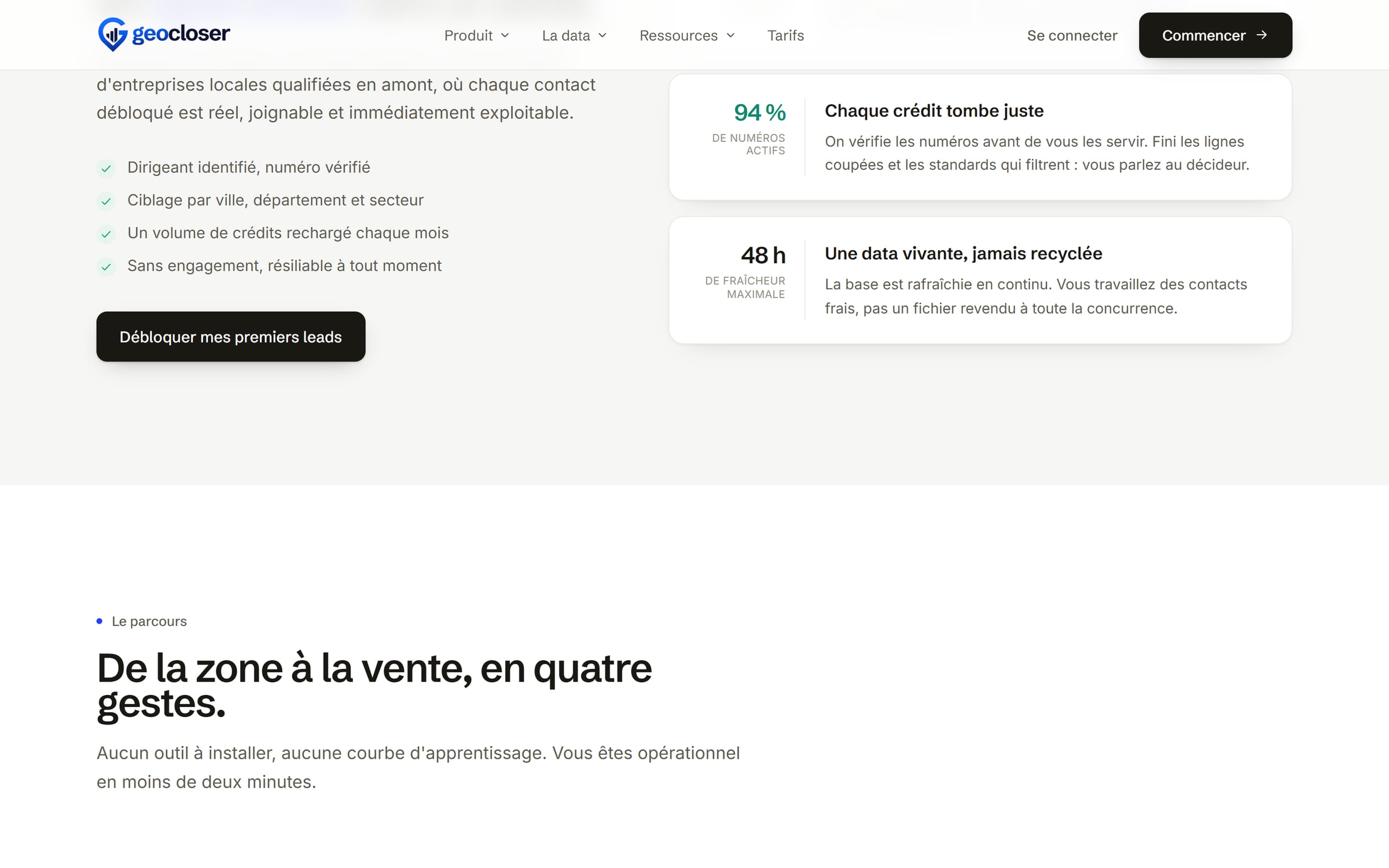Go to the Tarifs page
This screenshot has width=1389, height=868.
click(785, 35)
